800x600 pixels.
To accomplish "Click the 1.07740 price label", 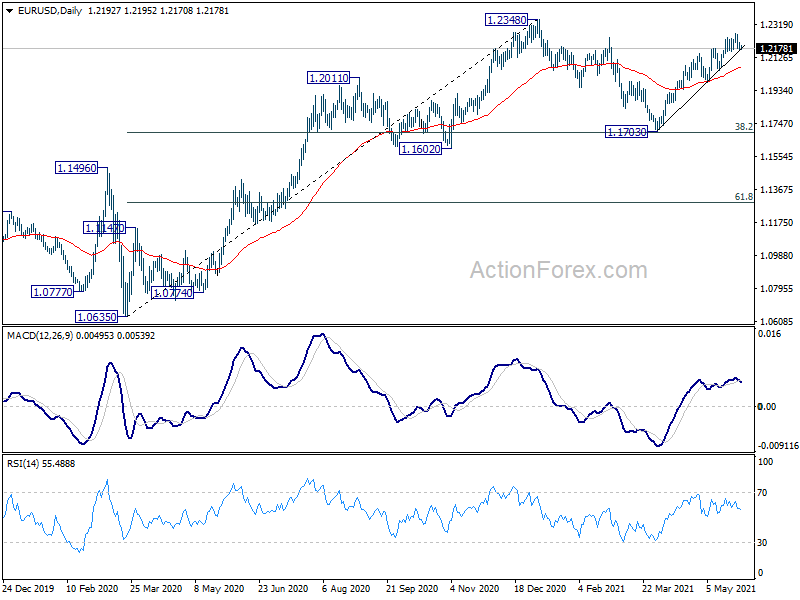I will 173,293.
